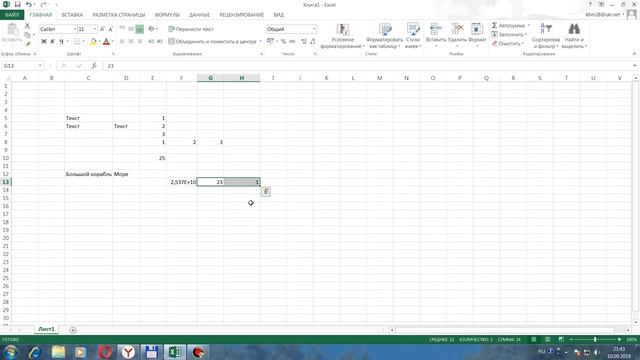The height and width of the screenshot is (360, 640).
Task: Click Объединить и поместить в центре
Action: [212, 41]
